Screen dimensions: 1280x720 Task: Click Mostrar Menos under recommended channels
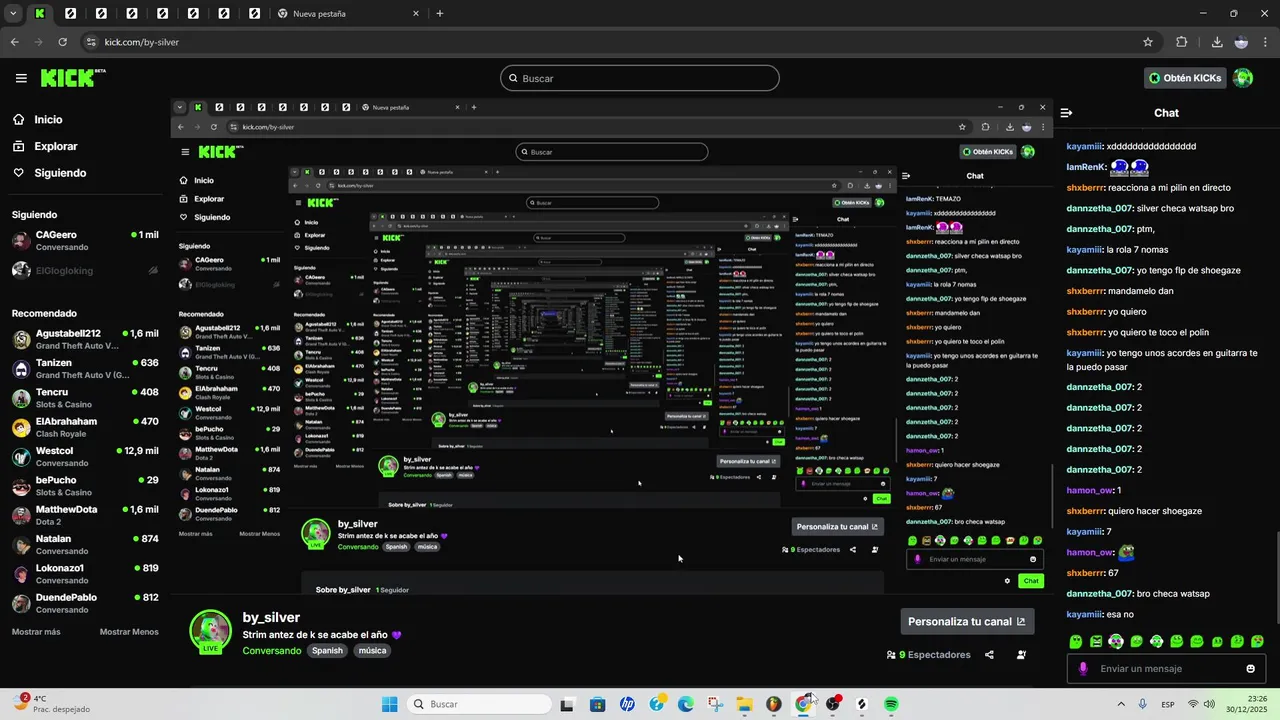pyautogui.click(x=129, y=632)
